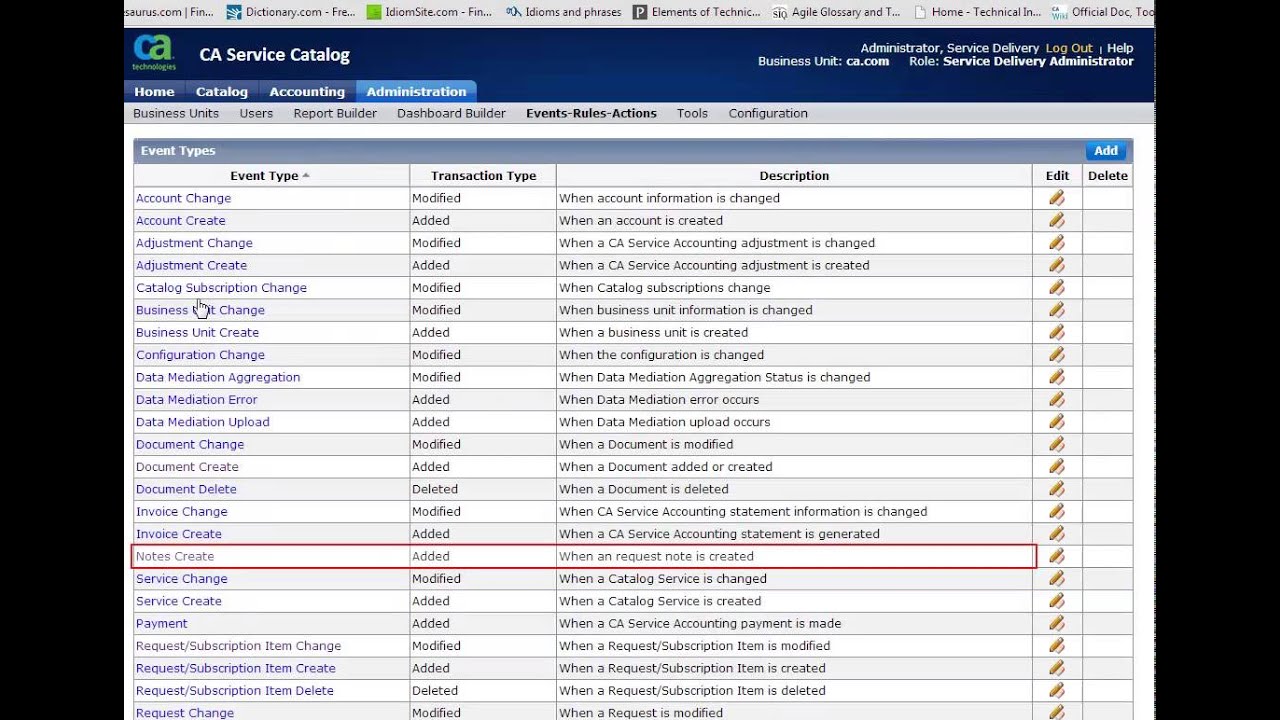Open the Home - Technical In... bookmark
This screenshot has height=720, width=1280.
(x=976, y=12)
